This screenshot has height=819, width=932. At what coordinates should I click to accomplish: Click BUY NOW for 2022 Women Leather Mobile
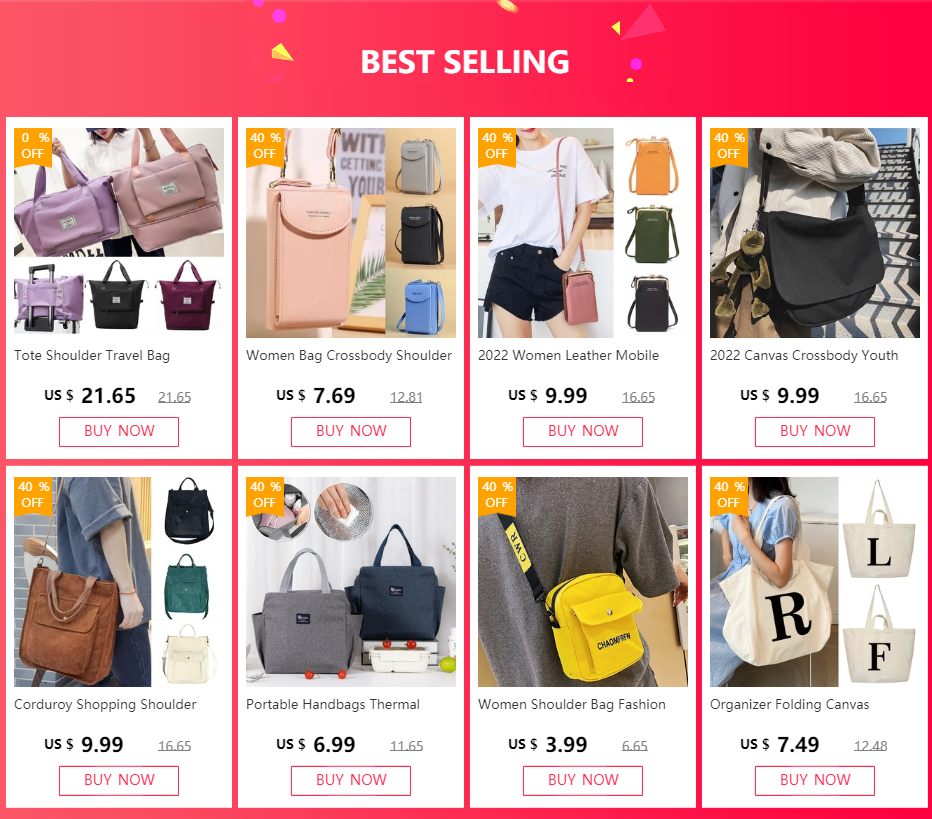click(582, 431)
